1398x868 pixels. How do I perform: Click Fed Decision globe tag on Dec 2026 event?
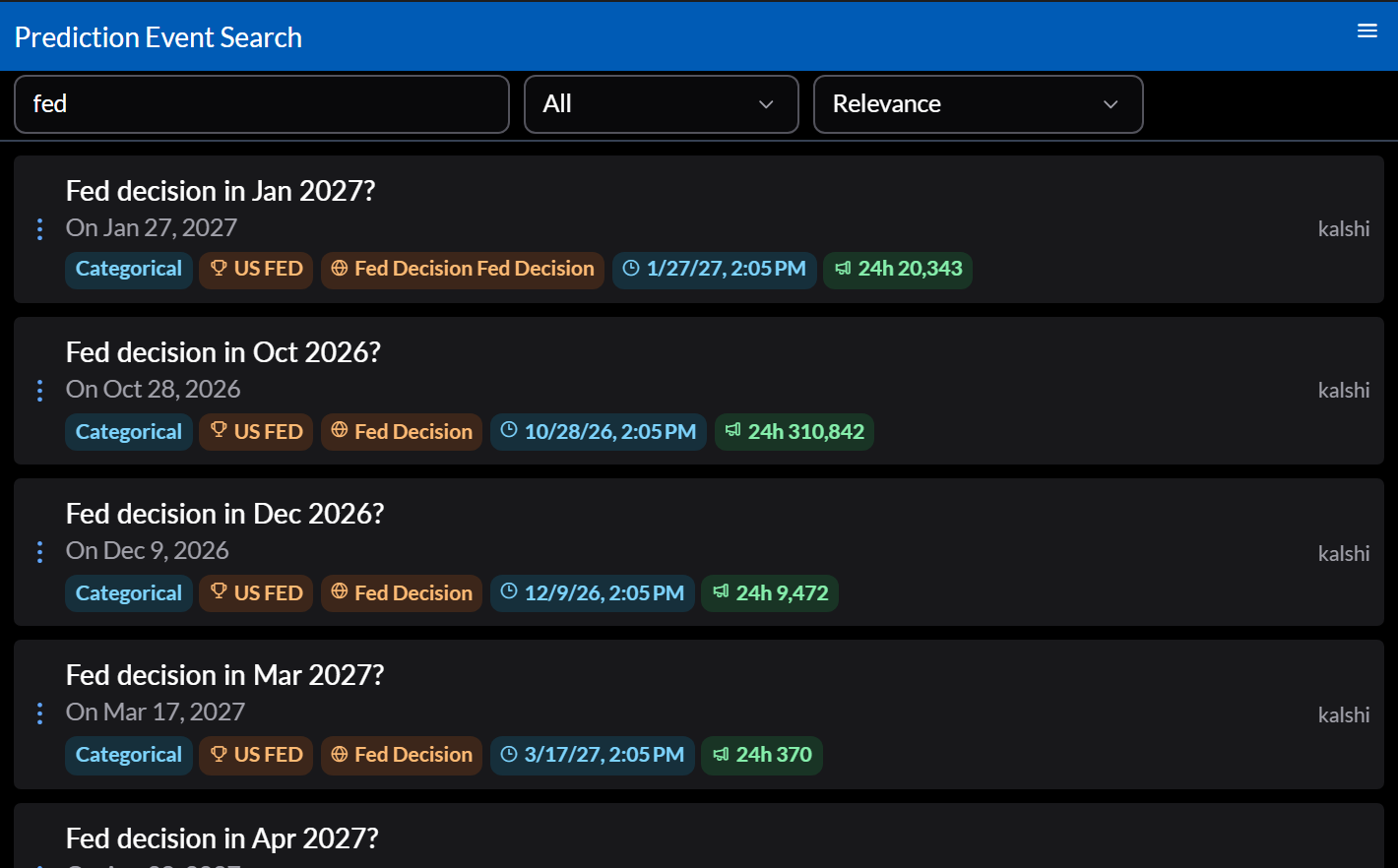pos(402,593)
